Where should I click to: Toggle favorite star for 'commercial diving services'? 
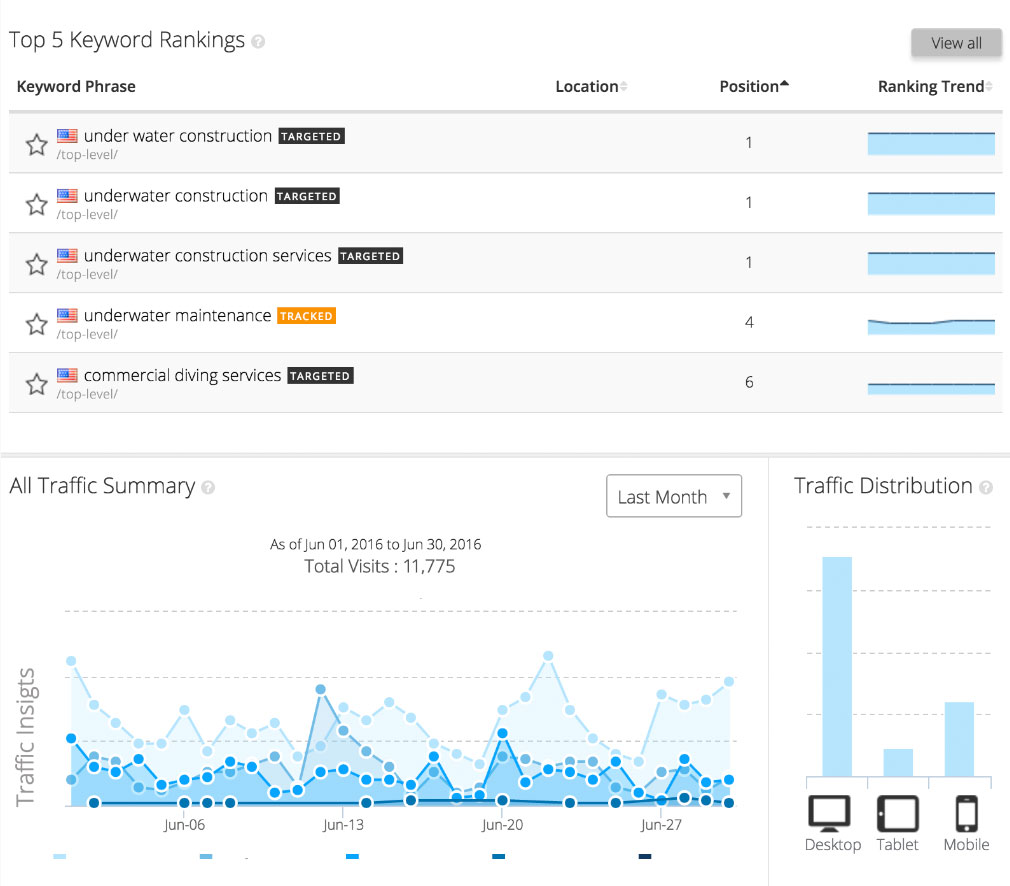(37, 384)
